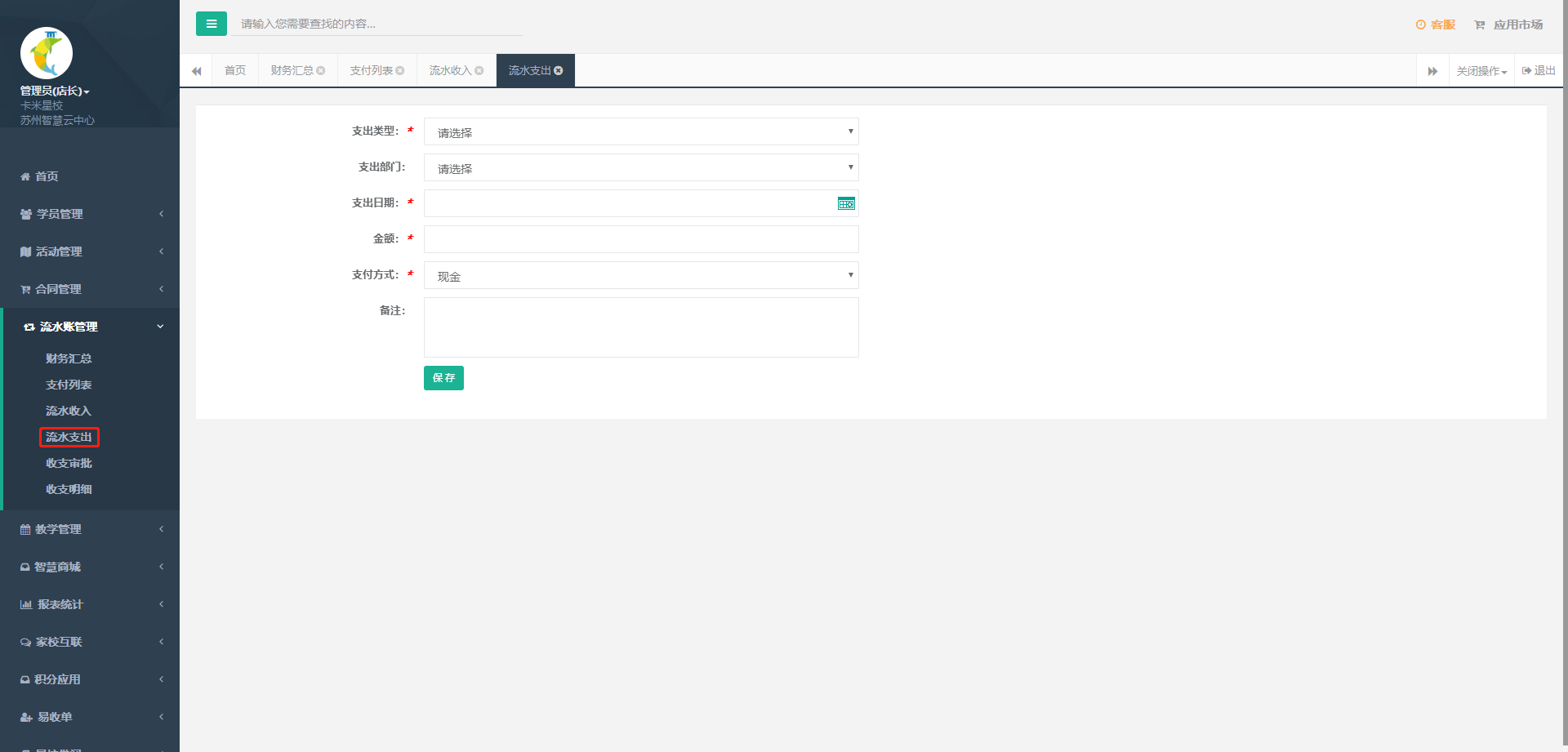This screenshot has width=1568, height=752.
Task: Expand the 积分应用 menu chevron
Action: click(x=161, y=679)
